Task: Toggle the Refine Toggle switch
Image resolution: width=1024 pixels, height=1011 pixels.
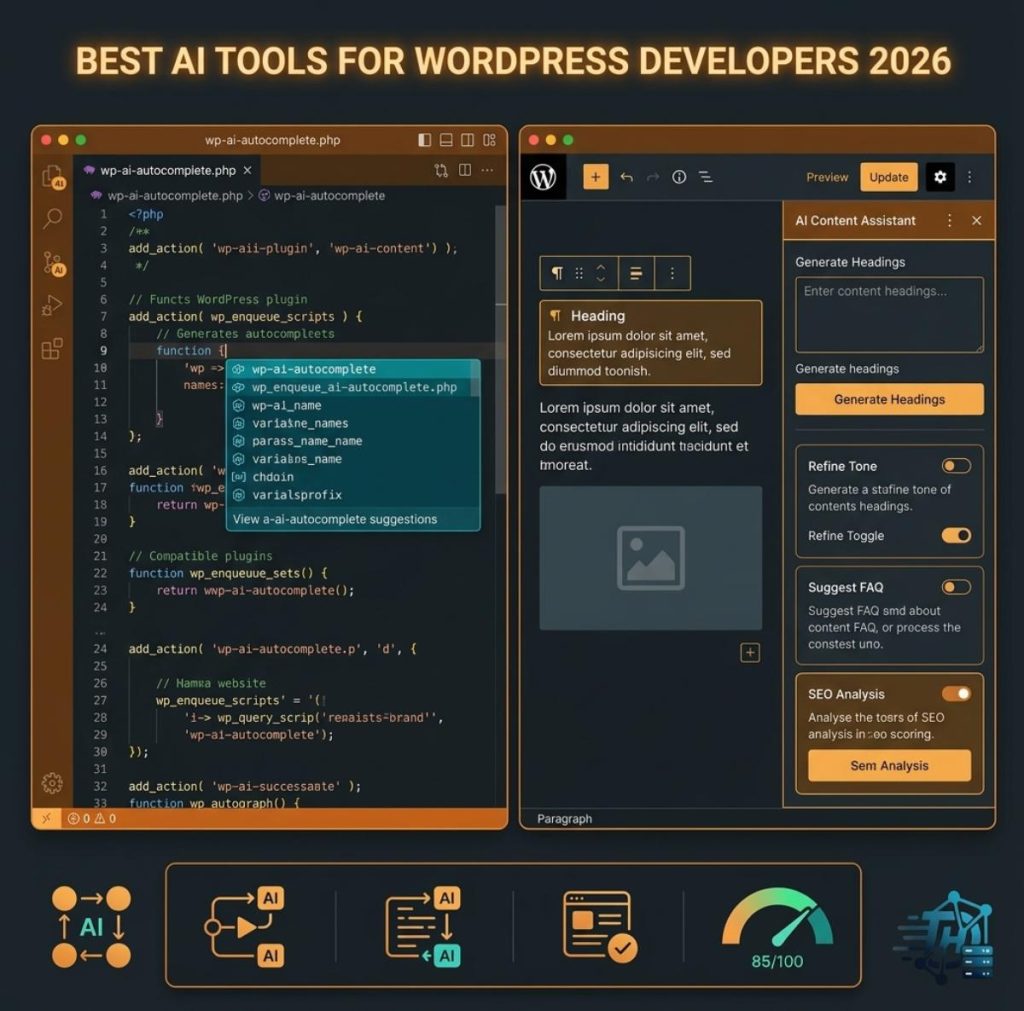Action: (x=956, y=536)
